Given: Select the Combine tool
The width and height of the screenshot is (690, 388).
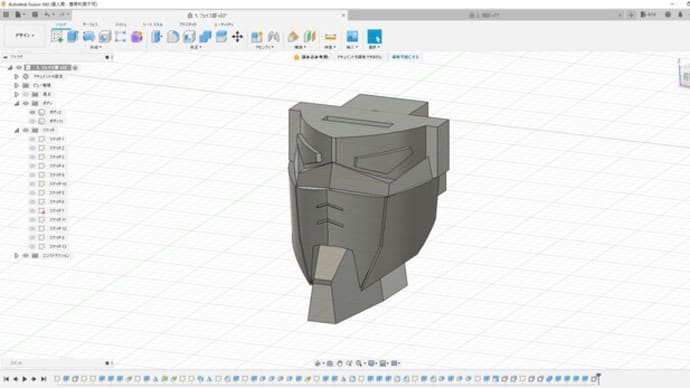Looking at the screenshot, I should (205, 37).
